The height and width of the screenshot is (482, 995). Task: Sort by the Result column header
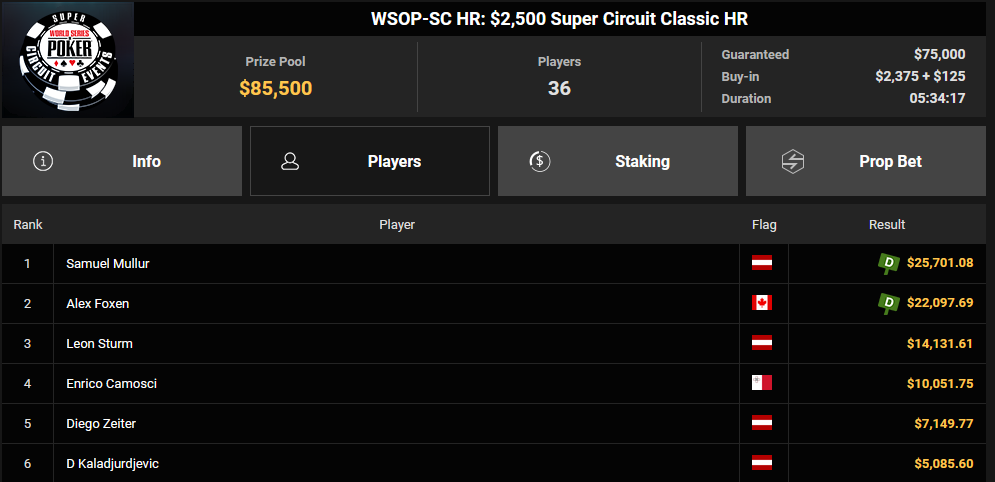coord(887,225)
